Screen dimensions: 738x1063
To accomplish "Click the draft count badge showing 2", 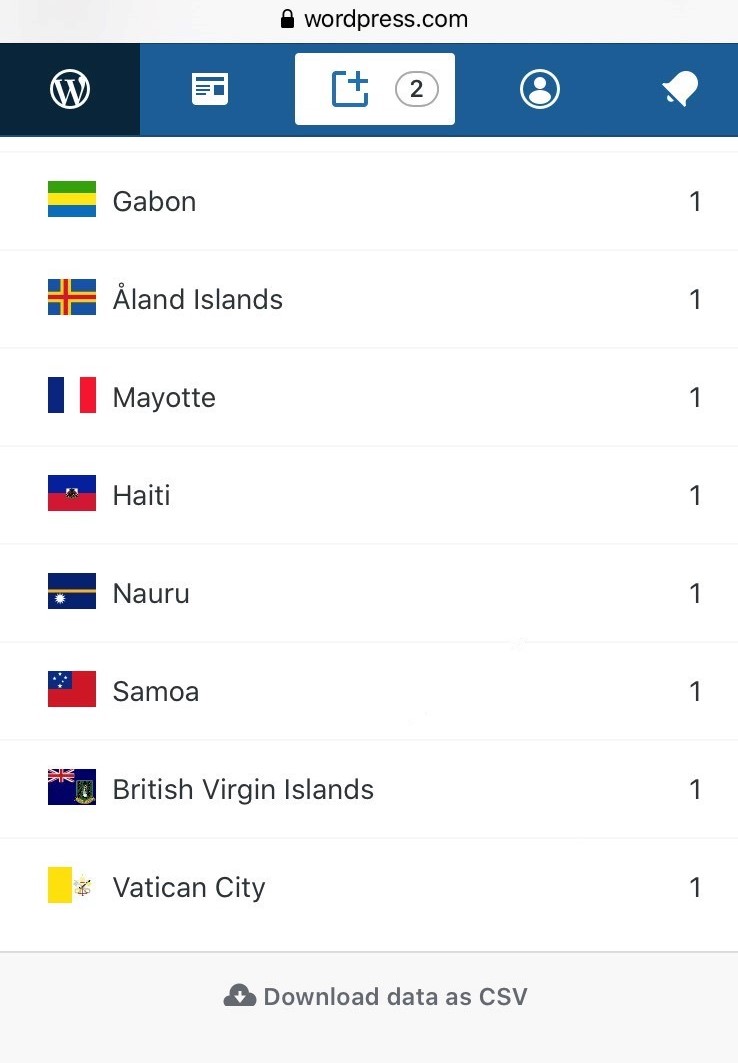I will point(416,90).
